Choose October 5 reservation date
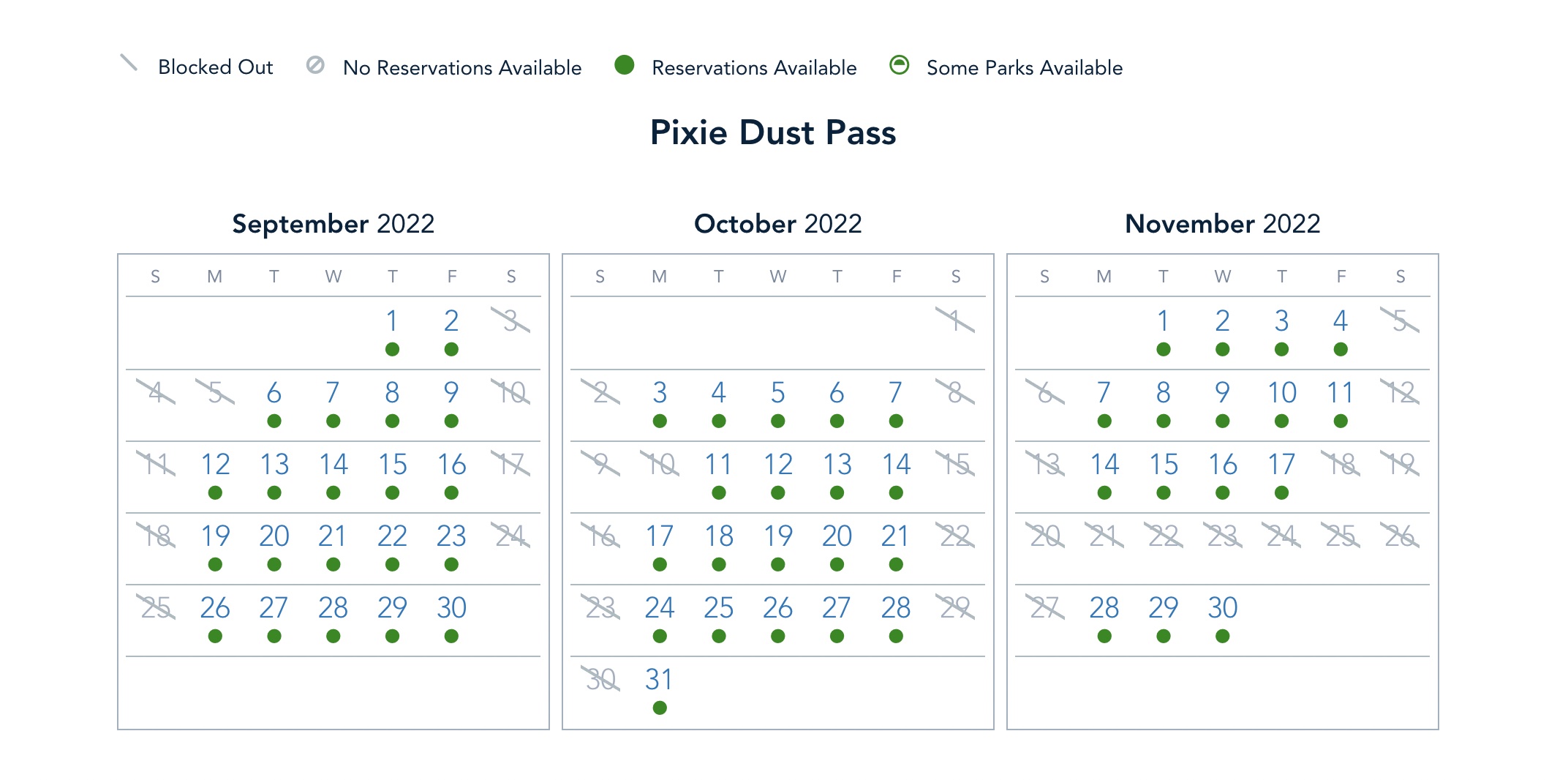The height and width of the screenshot is (780, 1568). click(778, 393)
